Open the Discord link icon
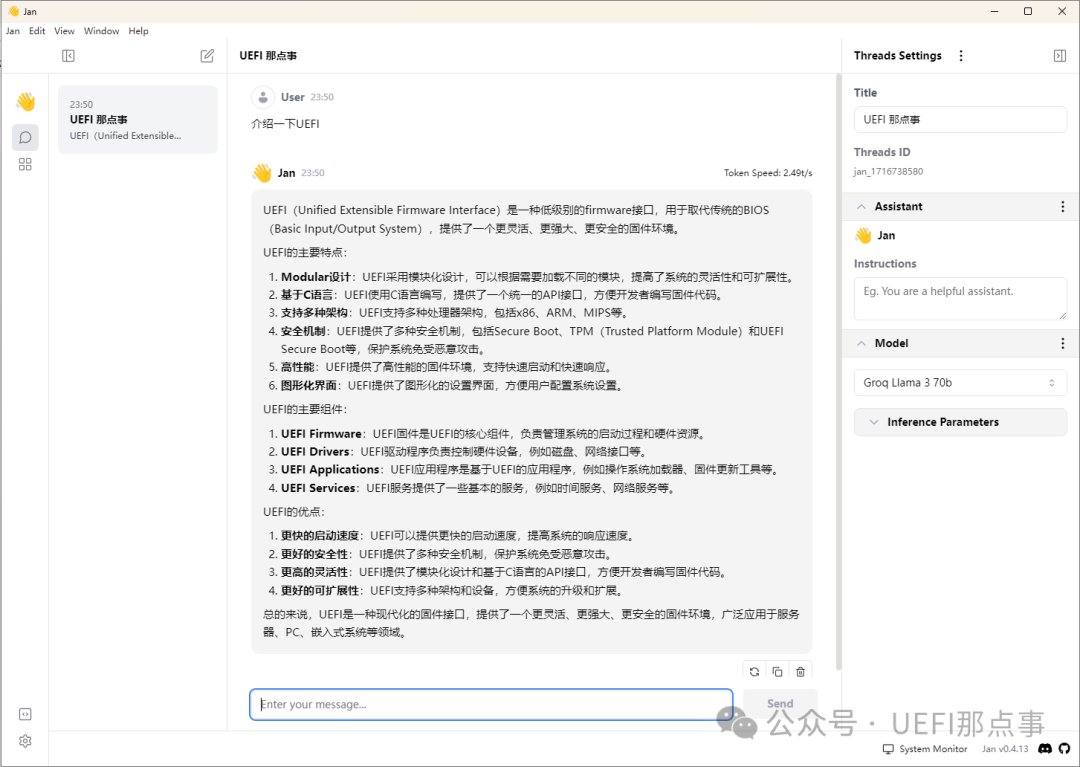 [1045, 748]
